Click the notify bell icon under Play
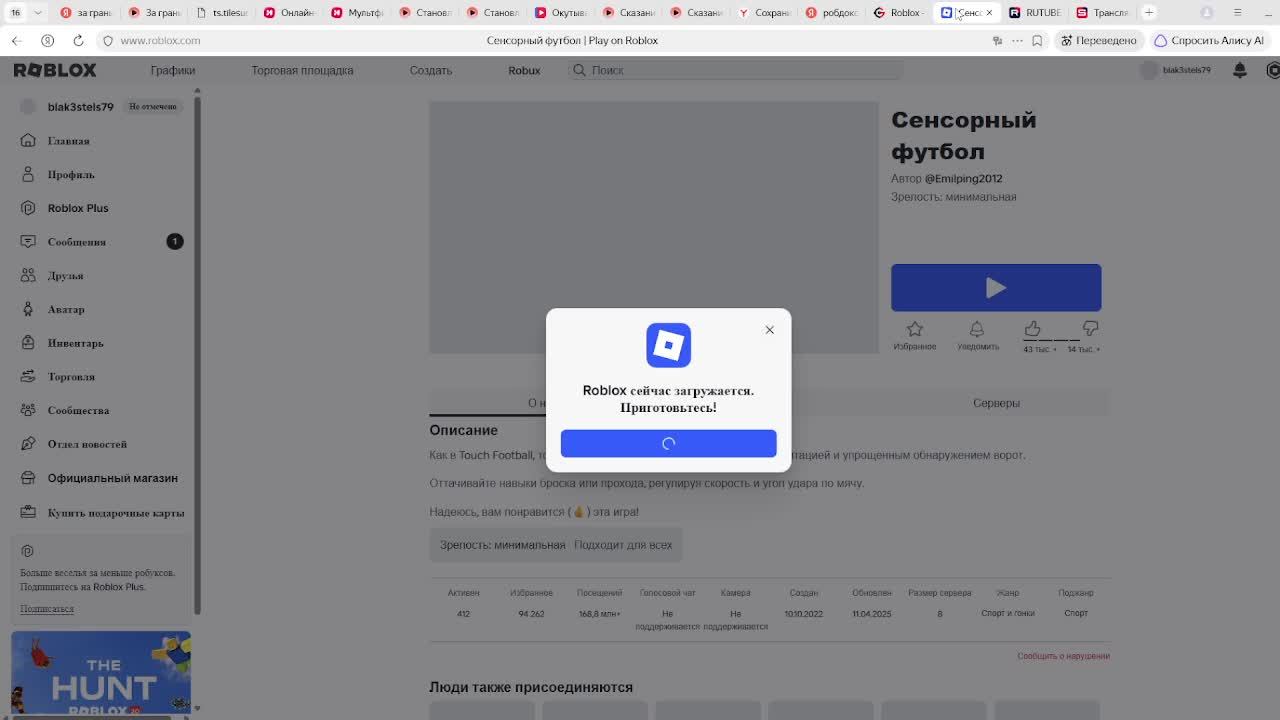Screen dimensions: 1280x720 click(977, 329)
